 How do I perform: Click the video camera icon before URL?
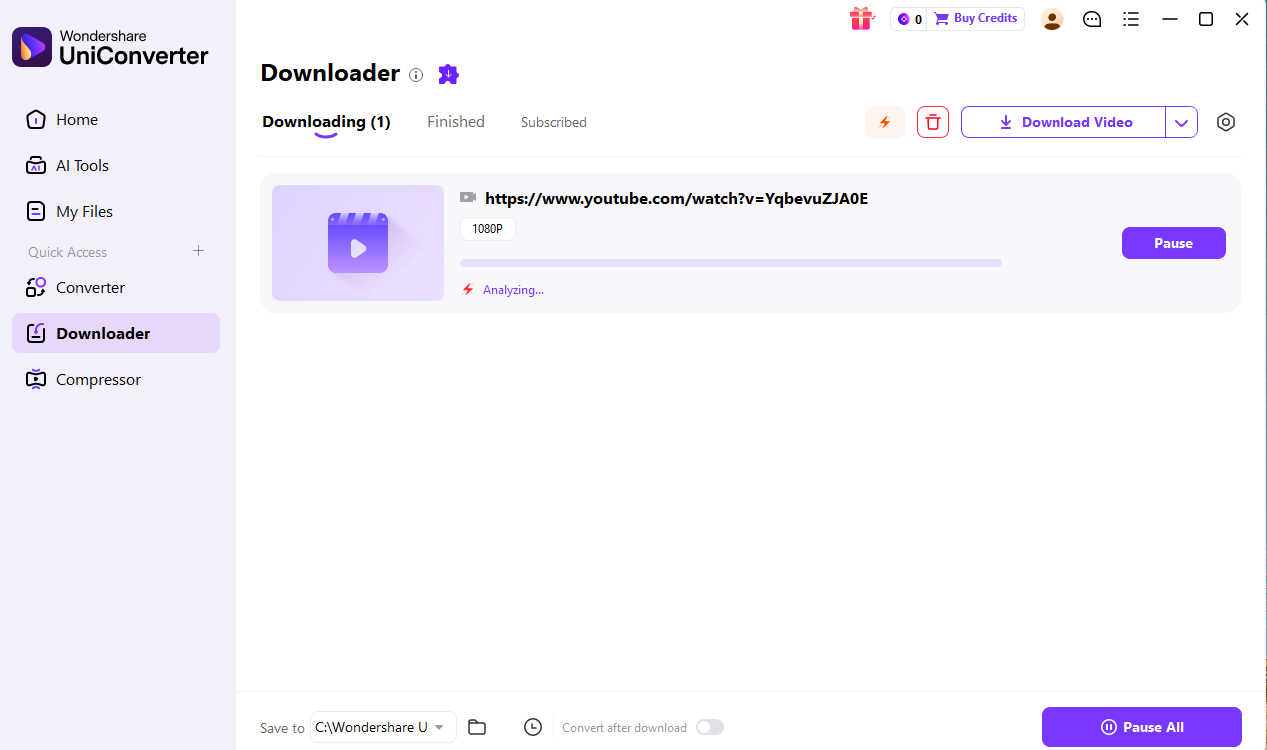468,198
